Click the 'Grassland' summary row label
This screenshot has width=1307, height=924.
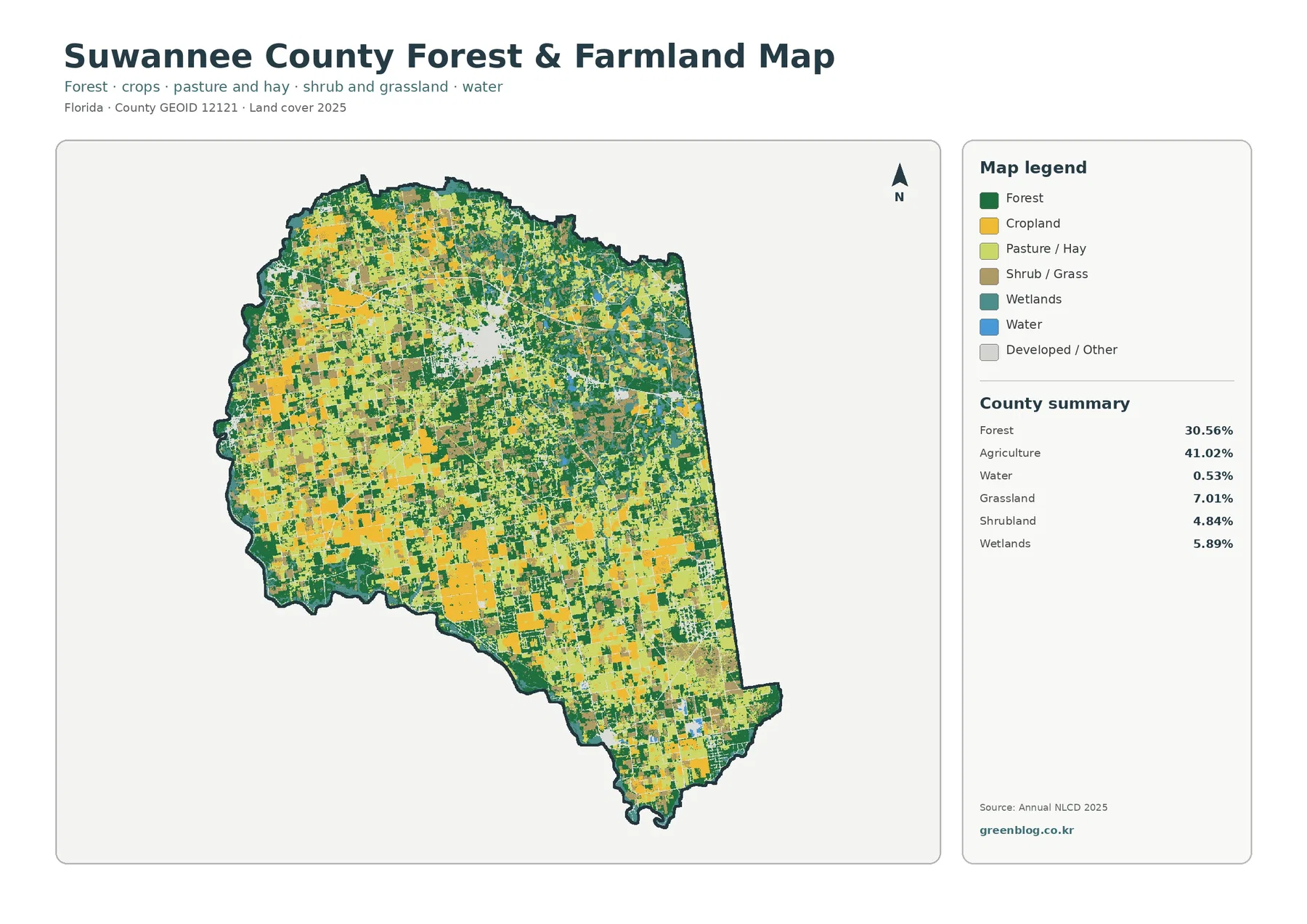coord(1007,499)
